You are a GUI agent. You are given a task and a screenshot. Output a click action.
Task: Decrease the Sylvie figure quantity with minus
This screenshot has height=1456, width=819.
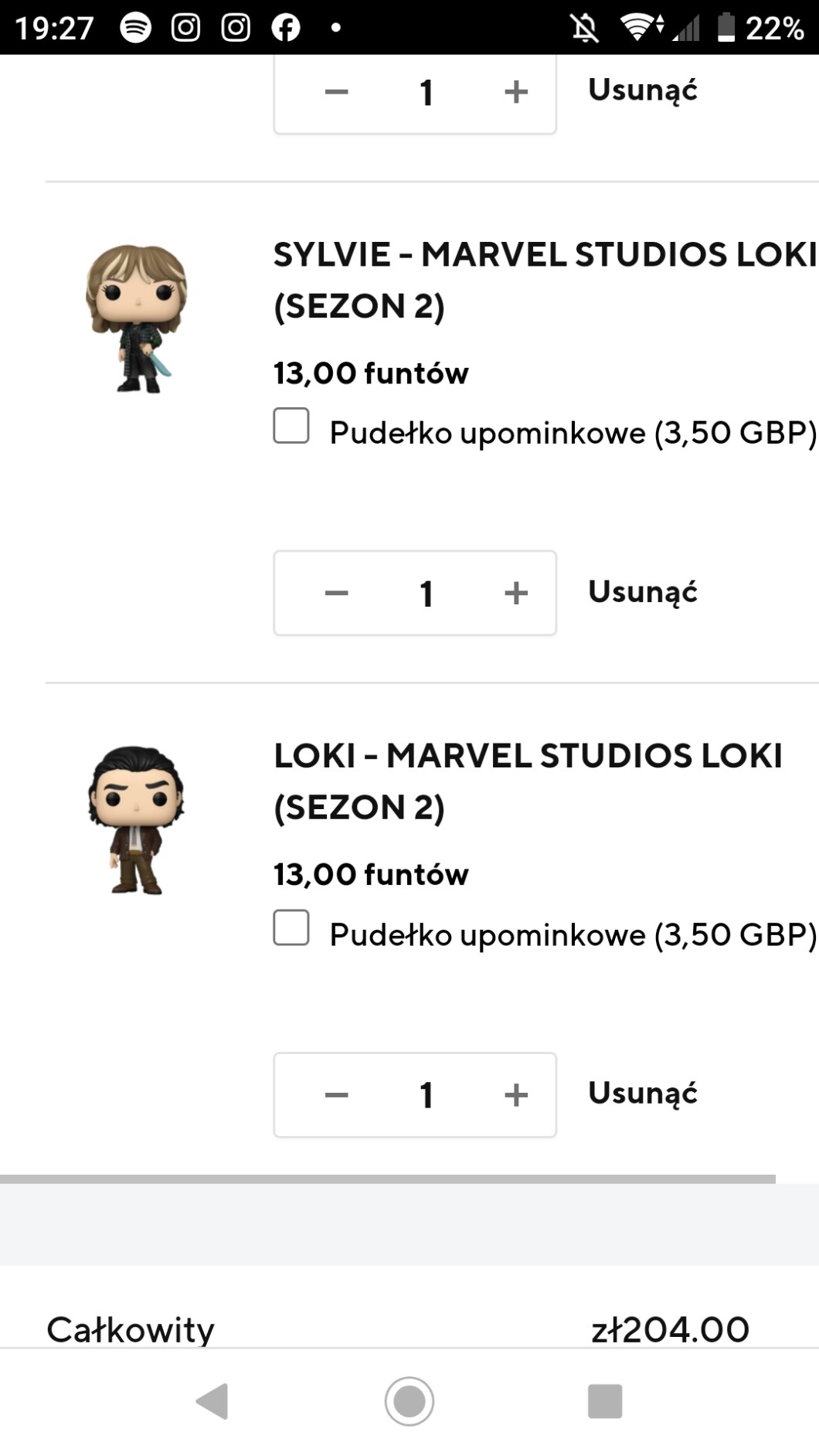[x=337, y=594]
